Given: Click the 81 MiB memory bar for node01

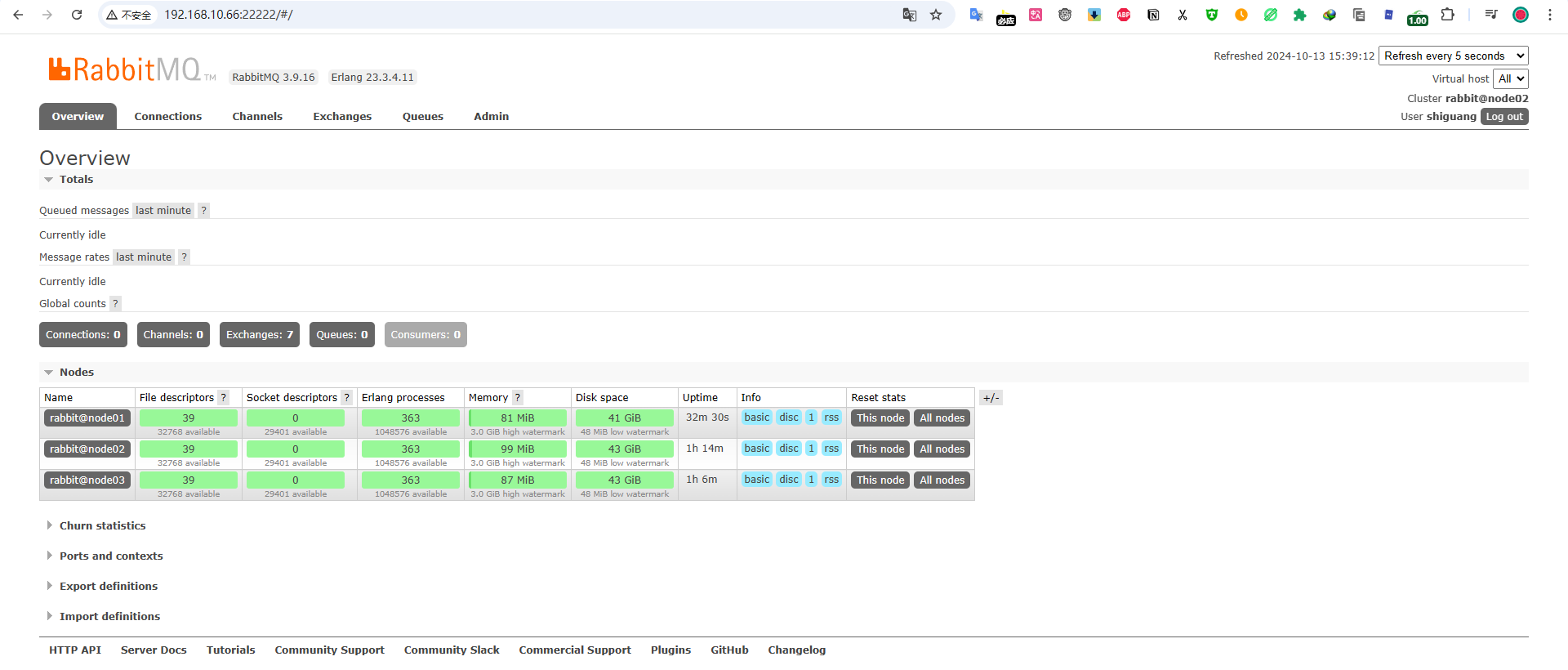Looking at the screenshot, I should pos(518,418).
